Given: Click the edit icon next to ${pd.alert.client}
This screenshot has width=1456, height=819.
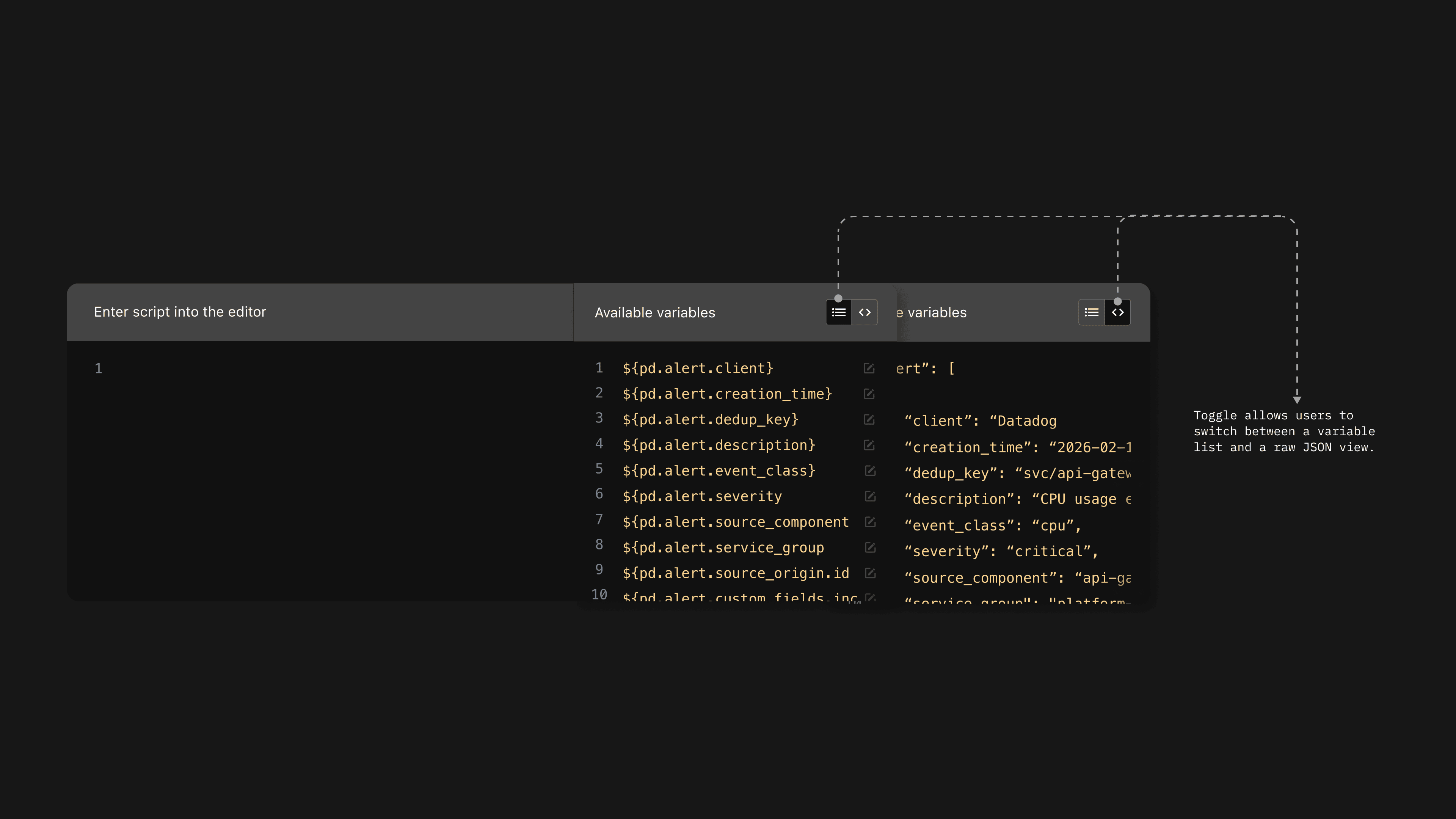Looking at the screenshot, I should pos(869,368).
